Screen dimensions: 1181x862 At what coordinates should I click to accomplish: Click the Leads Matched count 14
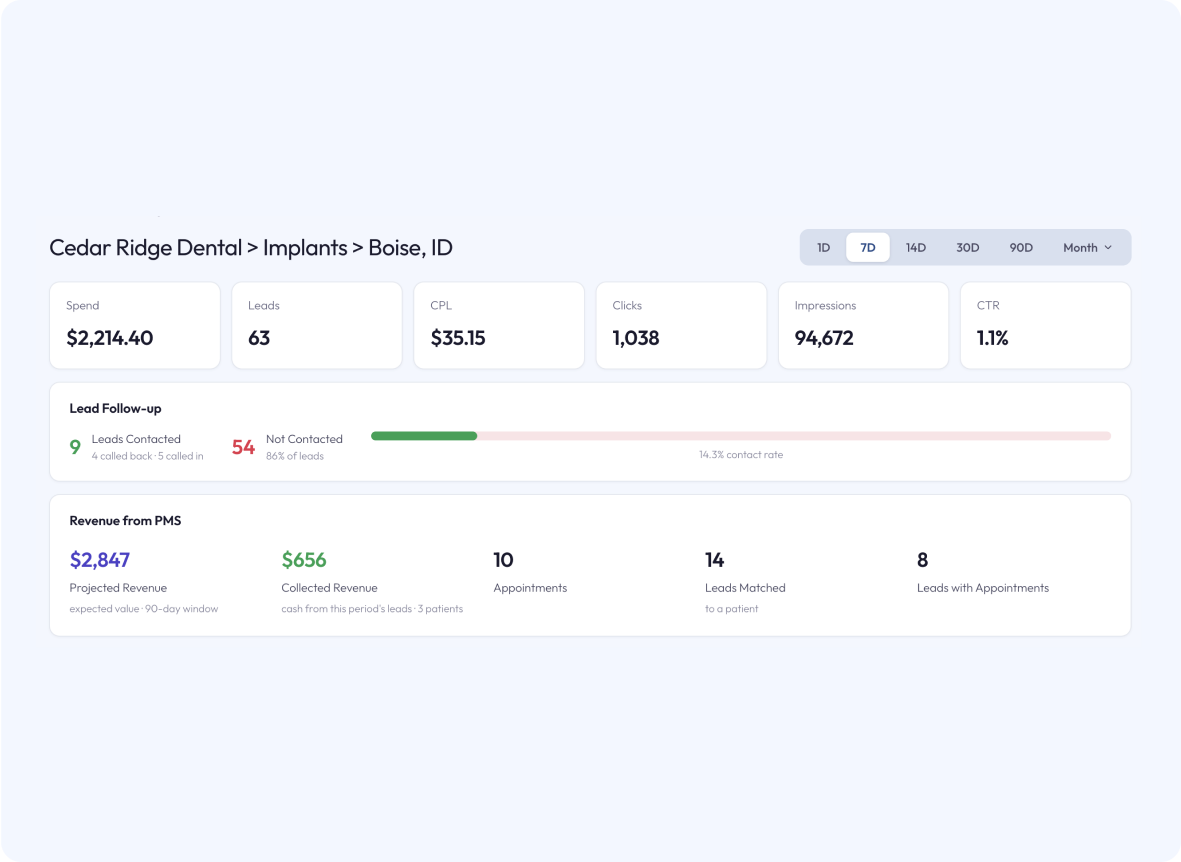(715, 560)
